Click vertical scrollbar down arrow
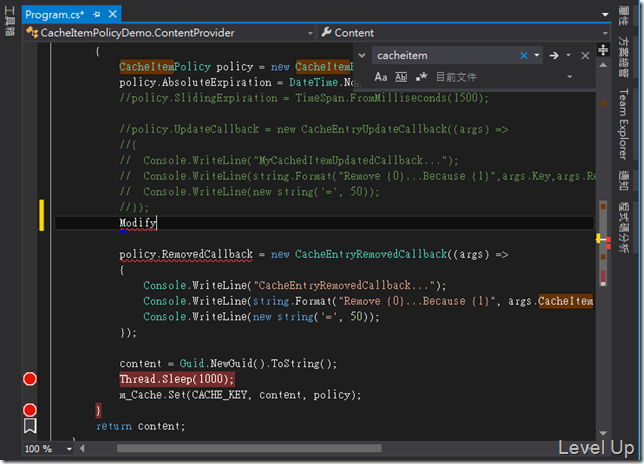 tap(603, 433)
